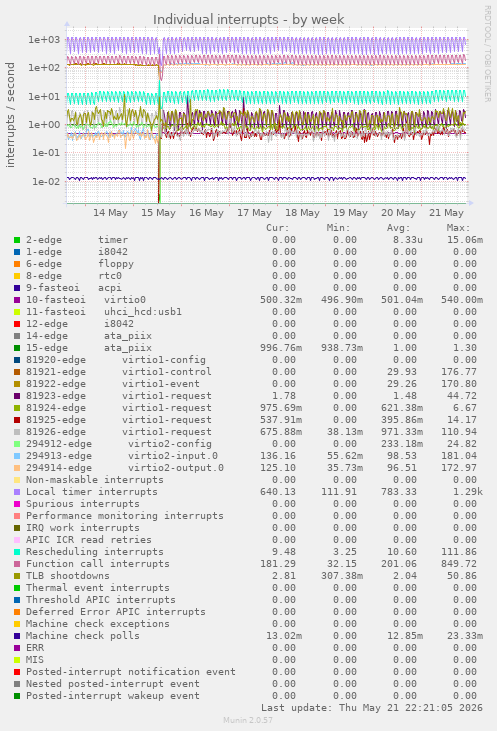This screenshot has width=497, height=731.
Task: Click the orange 6-edge floppy swatch
Action: [17, 264]
